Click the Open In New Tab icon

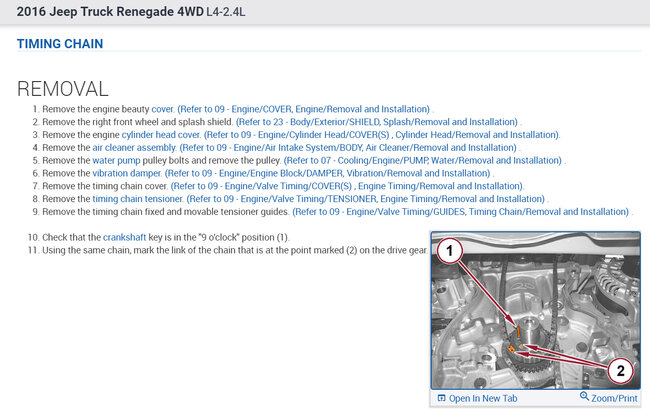click(441, 398)
